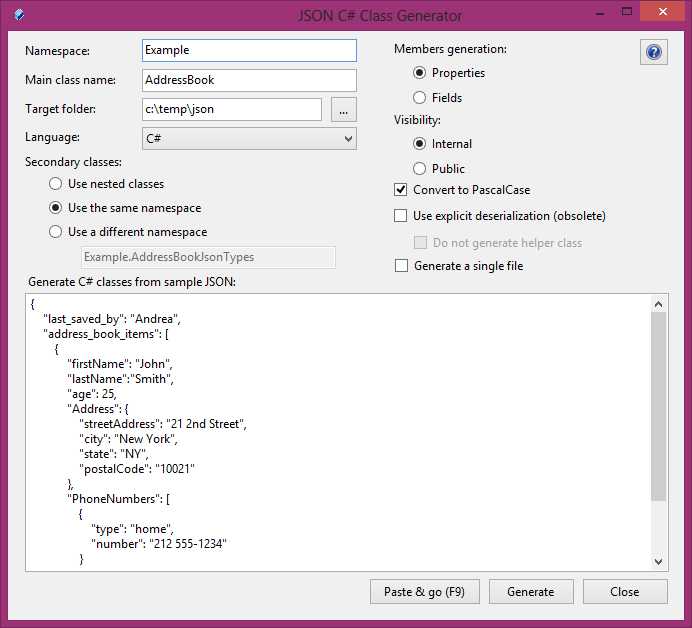
Task: Maximize the JSON C# Class Generator window
Action: click(x=627, y=12)
